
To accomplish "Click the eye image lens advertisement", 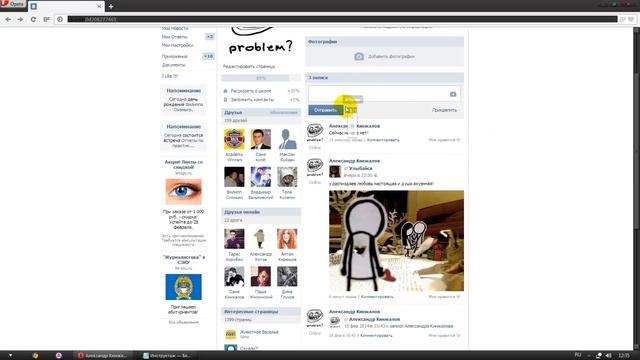I will (x=183, y=191).
